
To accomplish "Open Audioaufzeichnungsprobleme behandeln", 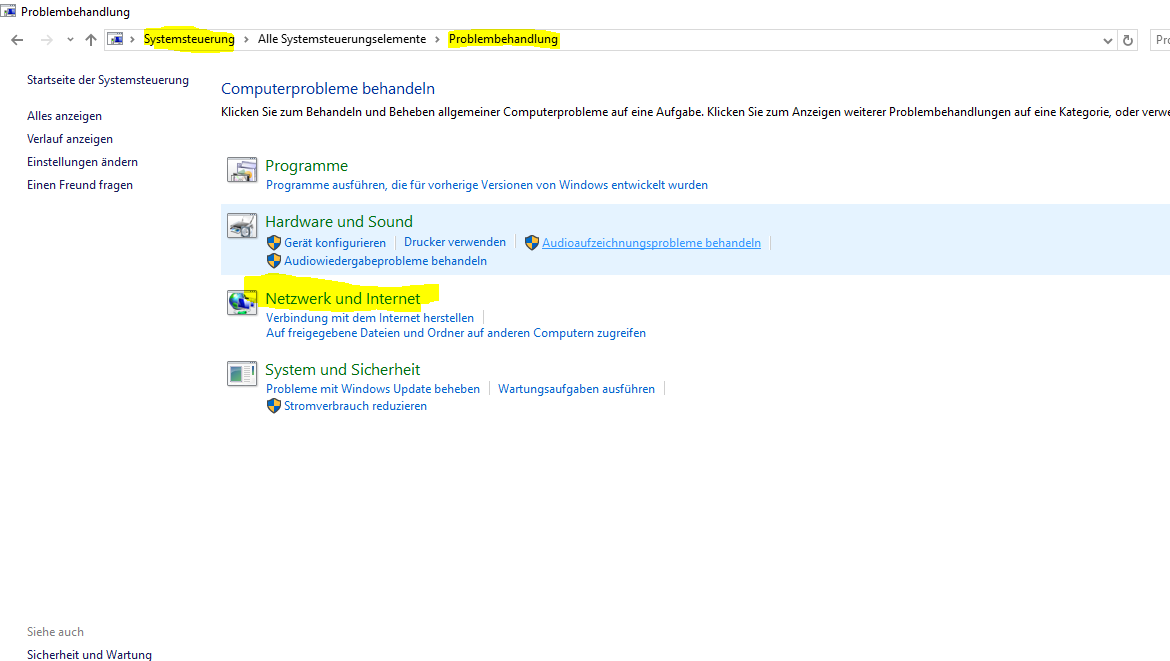I will pyautogui.click(x=651, y=243).
